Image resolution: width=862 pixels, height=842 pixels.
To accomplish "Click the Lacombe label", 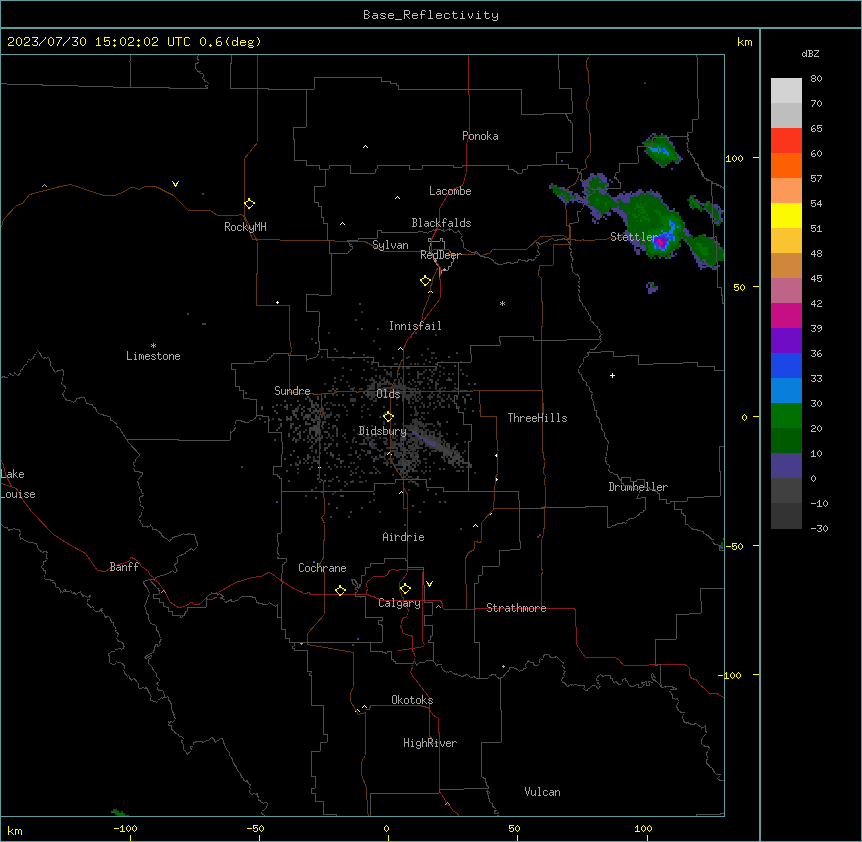I will pyautogui.click(x=450, y=191).
